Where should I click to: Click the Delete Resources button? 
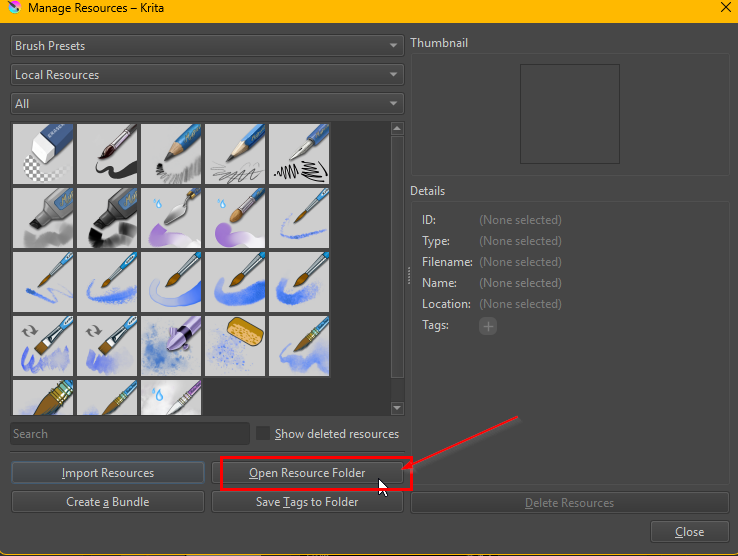pyautogui.click(x=570, y=503)
